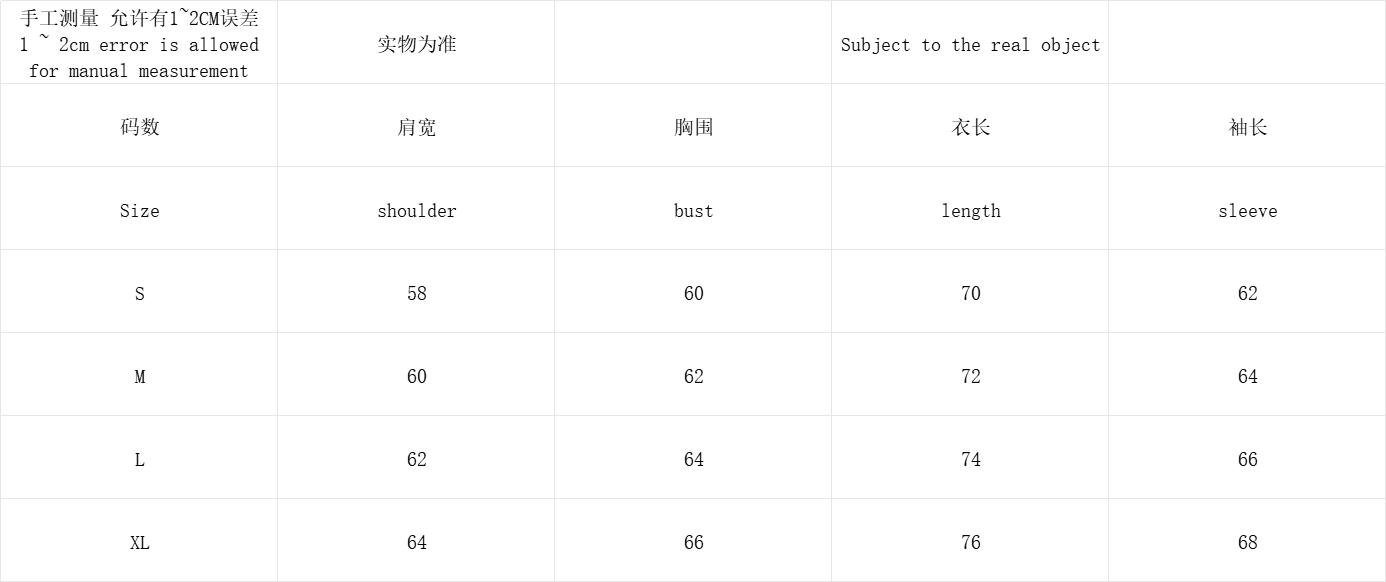The image size is (1386, 582).
Task: Click the size 'XL' row label
Action: click(x=139, y=542)
